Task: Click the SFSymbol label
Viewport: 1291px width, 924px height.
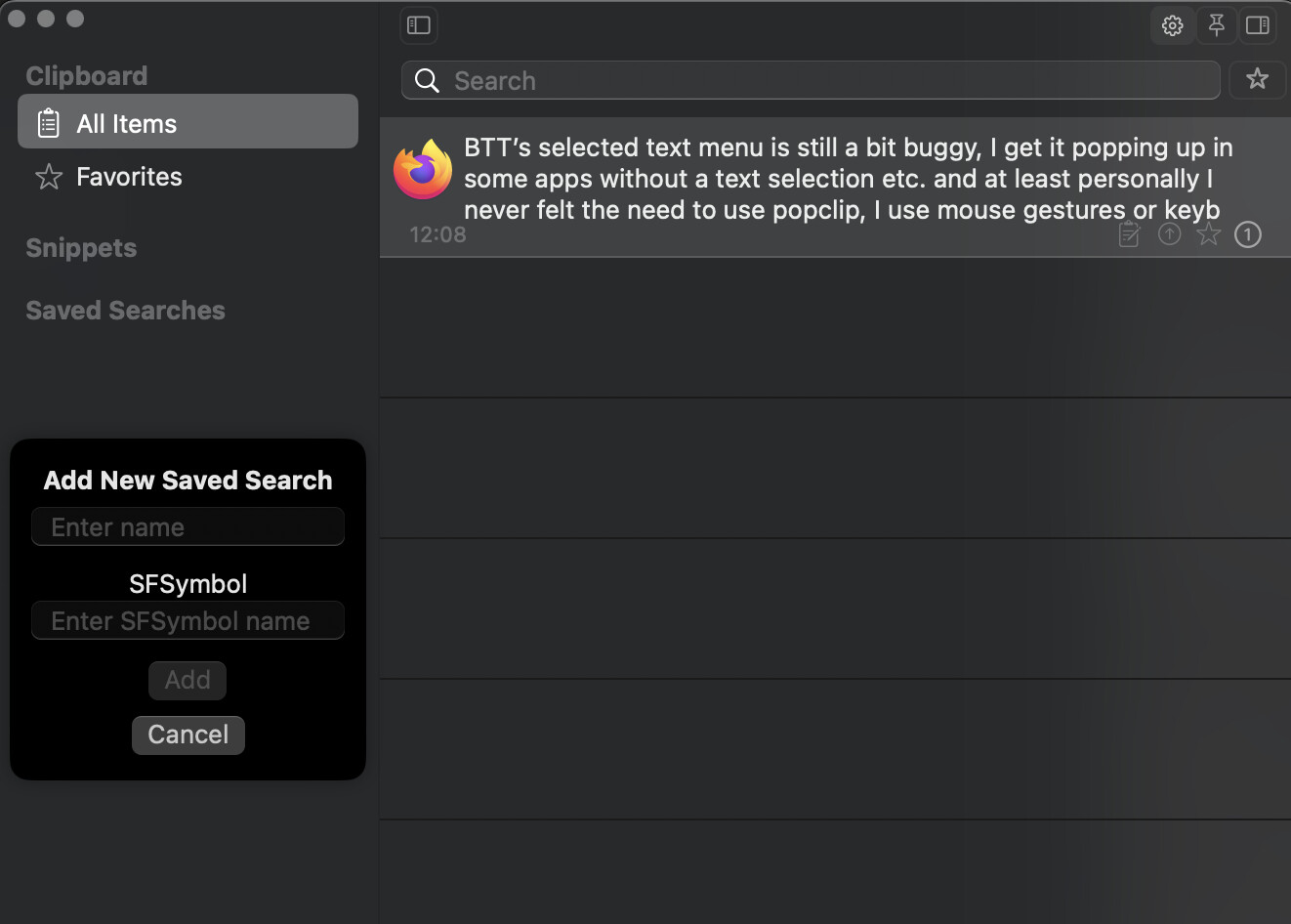Action: (187, 584)
